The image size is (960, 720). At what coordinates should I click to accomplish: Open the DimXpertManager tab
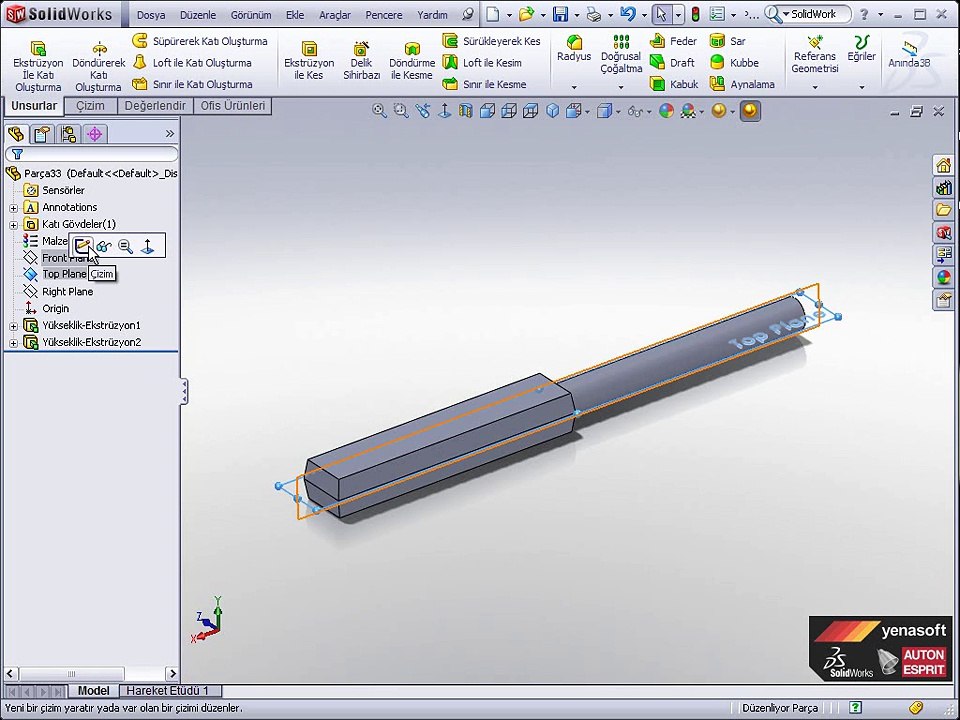tap(95, 133)
